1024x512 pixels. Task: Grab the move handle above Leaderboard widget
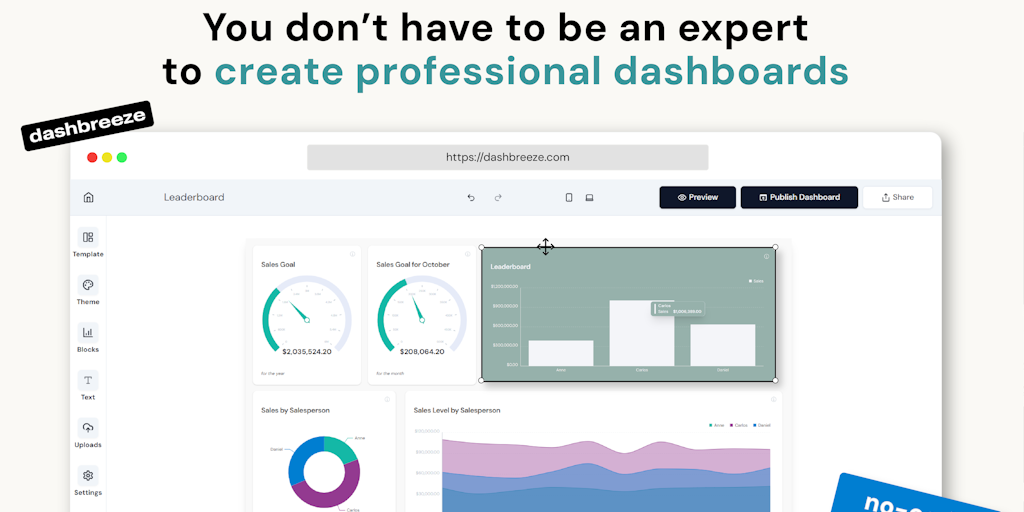(x=545, y=247)
